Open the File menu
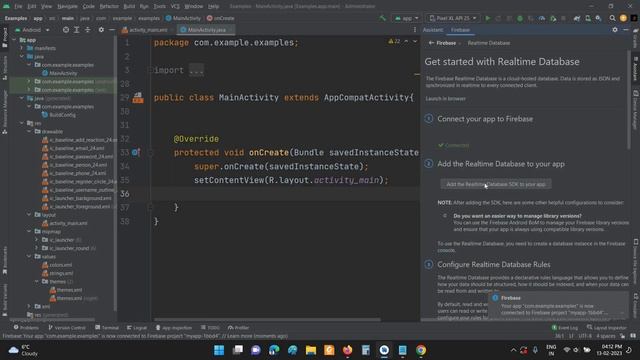Screen dimensions: 640x360 (x=18, y=7)
